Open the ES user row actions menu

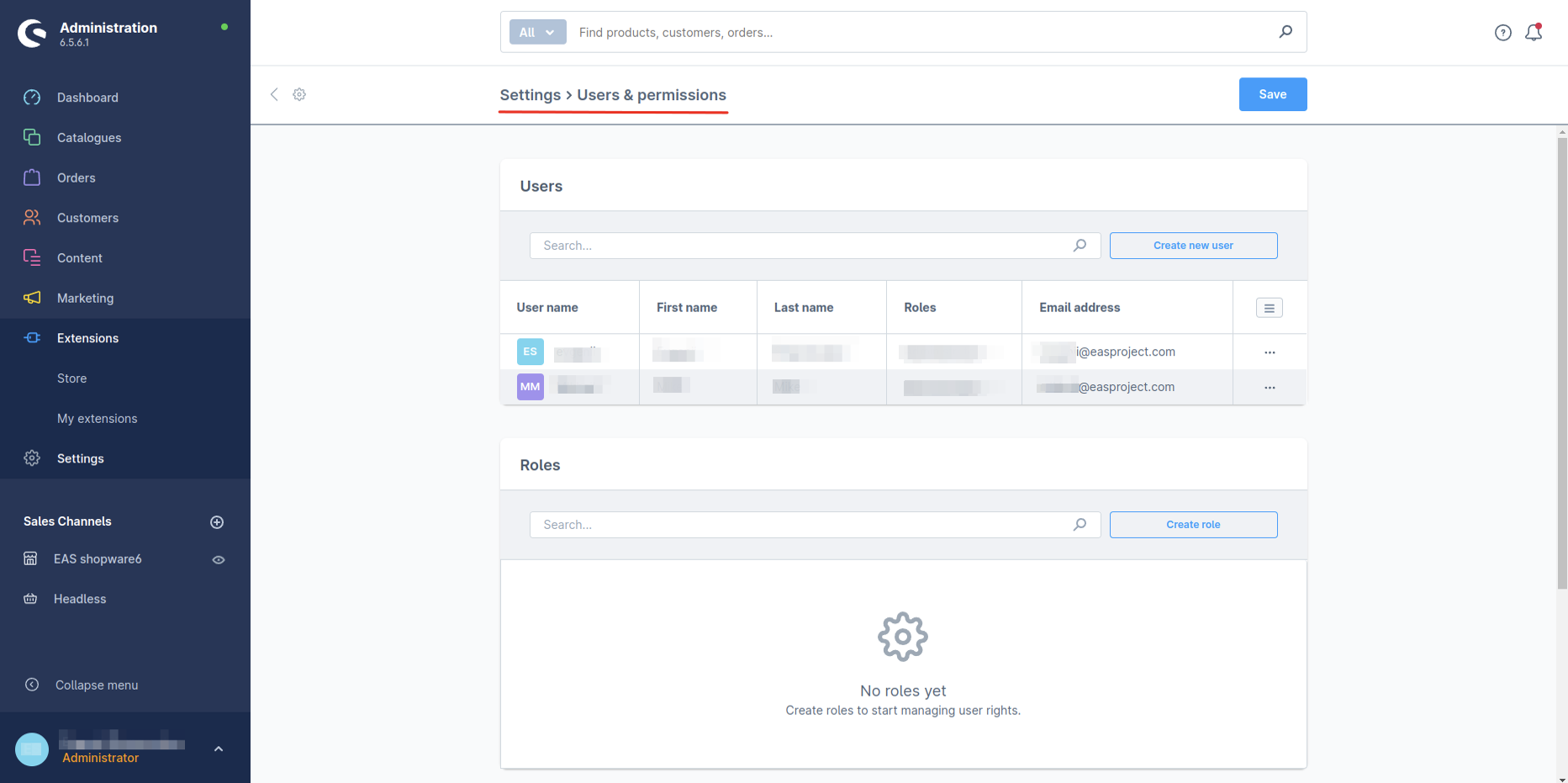(1269, 352)
